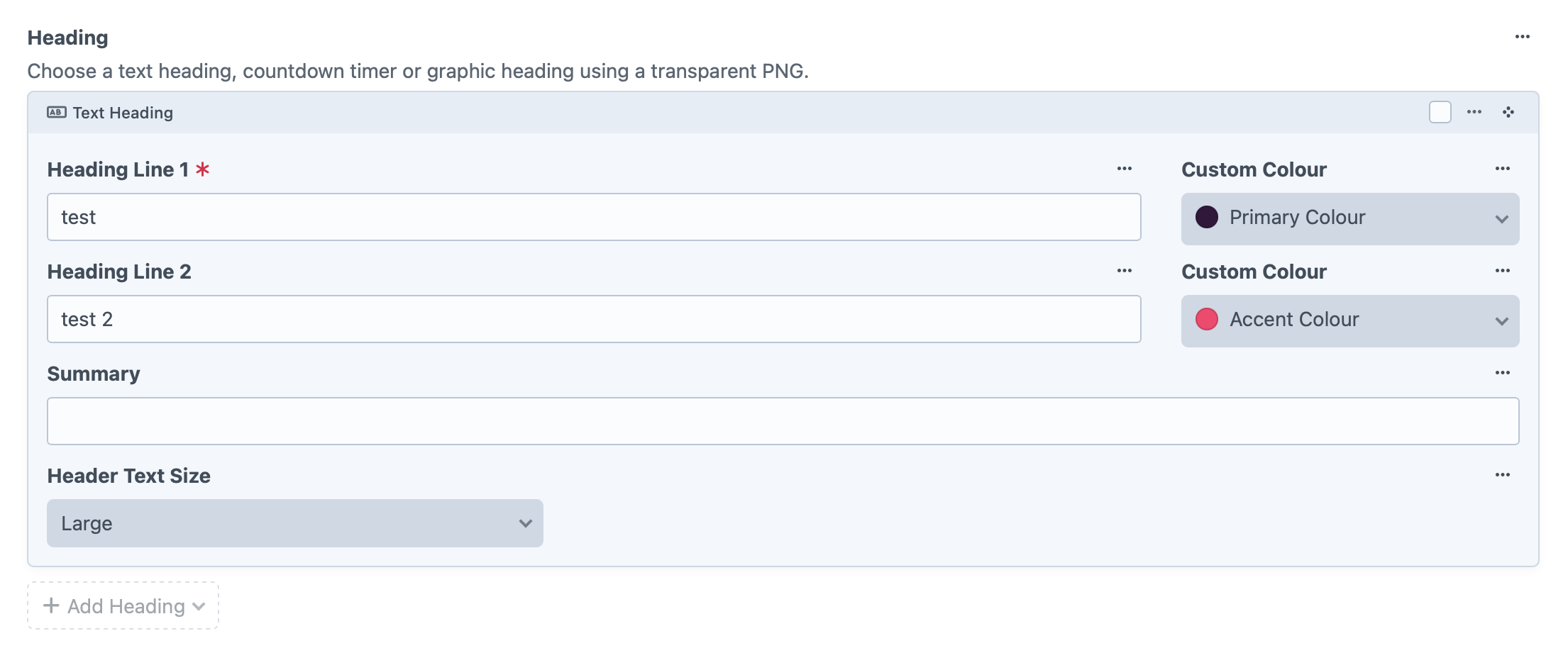Click the dark Primary Colour swatch
This screenshot has height=648, width=1568.
click(x=1207, y=217)
